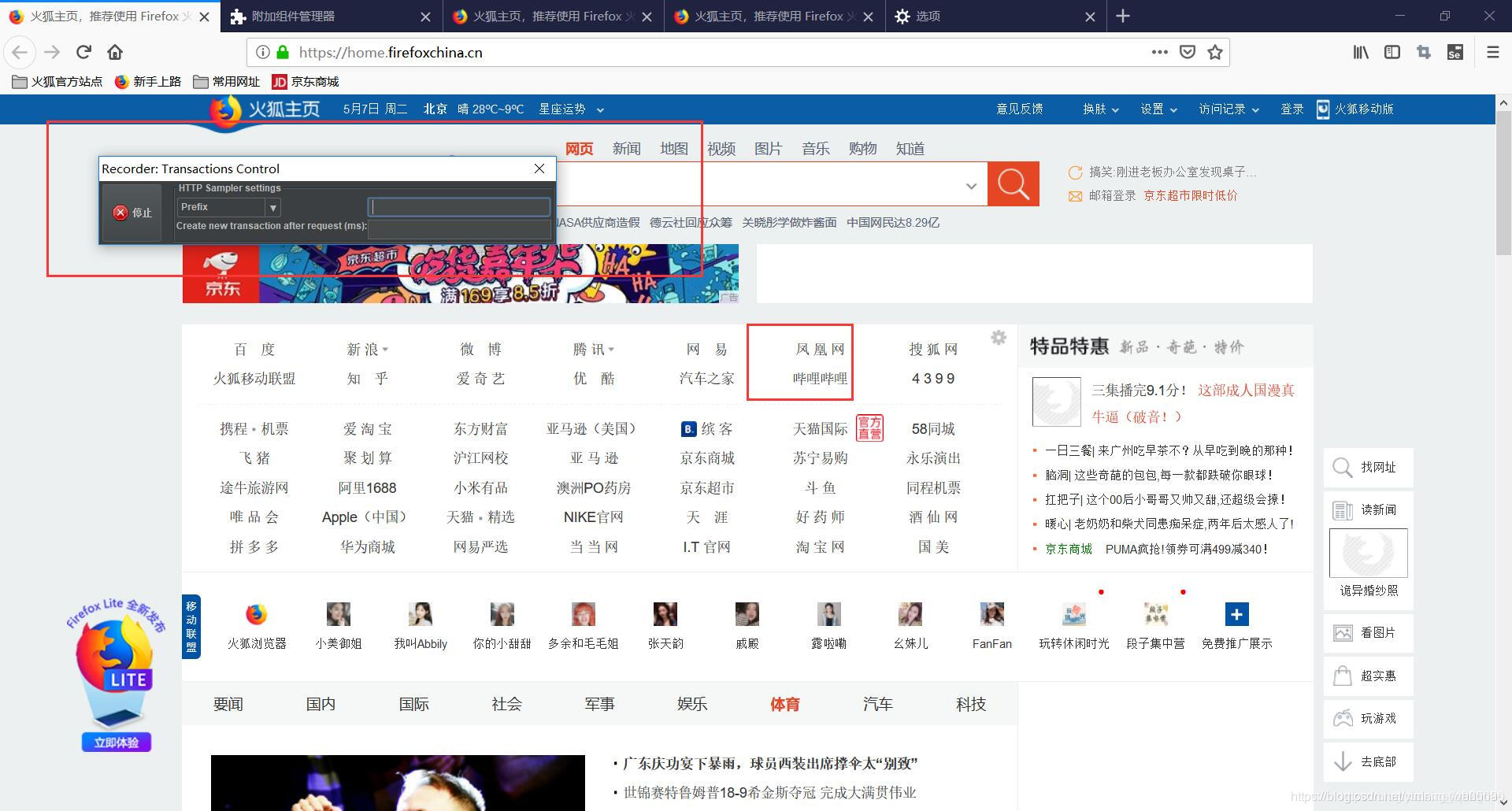Click the 哔哩哔哩 quick link

[820, 379]
